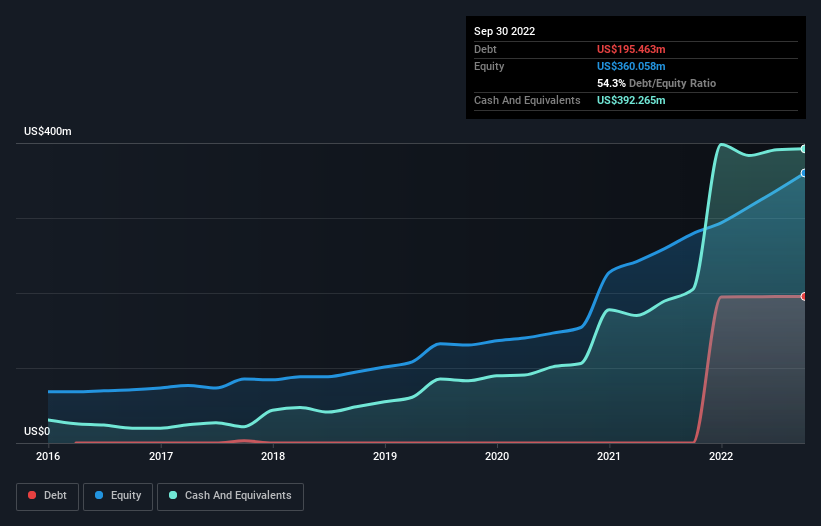821x526 pixels.
Task: Toggle Cash And Equivalents legend button
Action: point(230,496)
